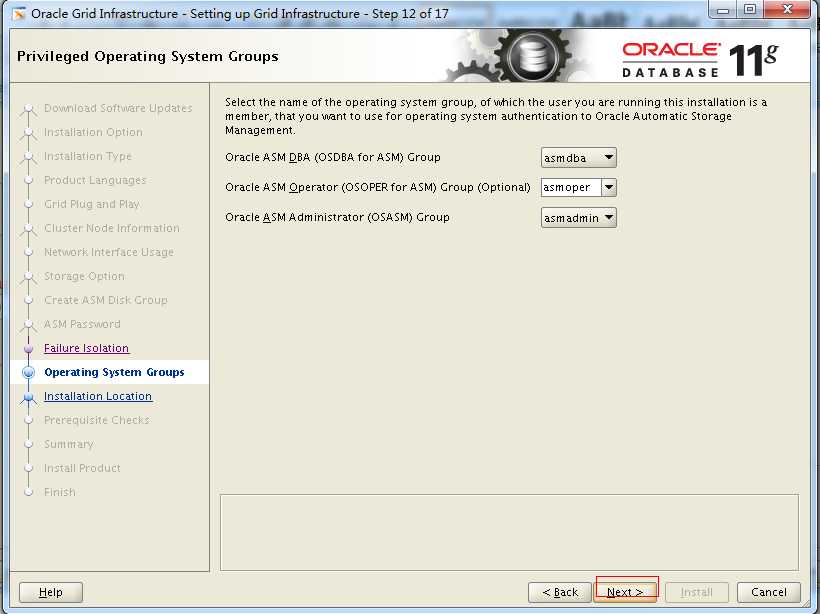Minimize the installer window
Viewport: 820px width, 614px height.
coord(723,10)
